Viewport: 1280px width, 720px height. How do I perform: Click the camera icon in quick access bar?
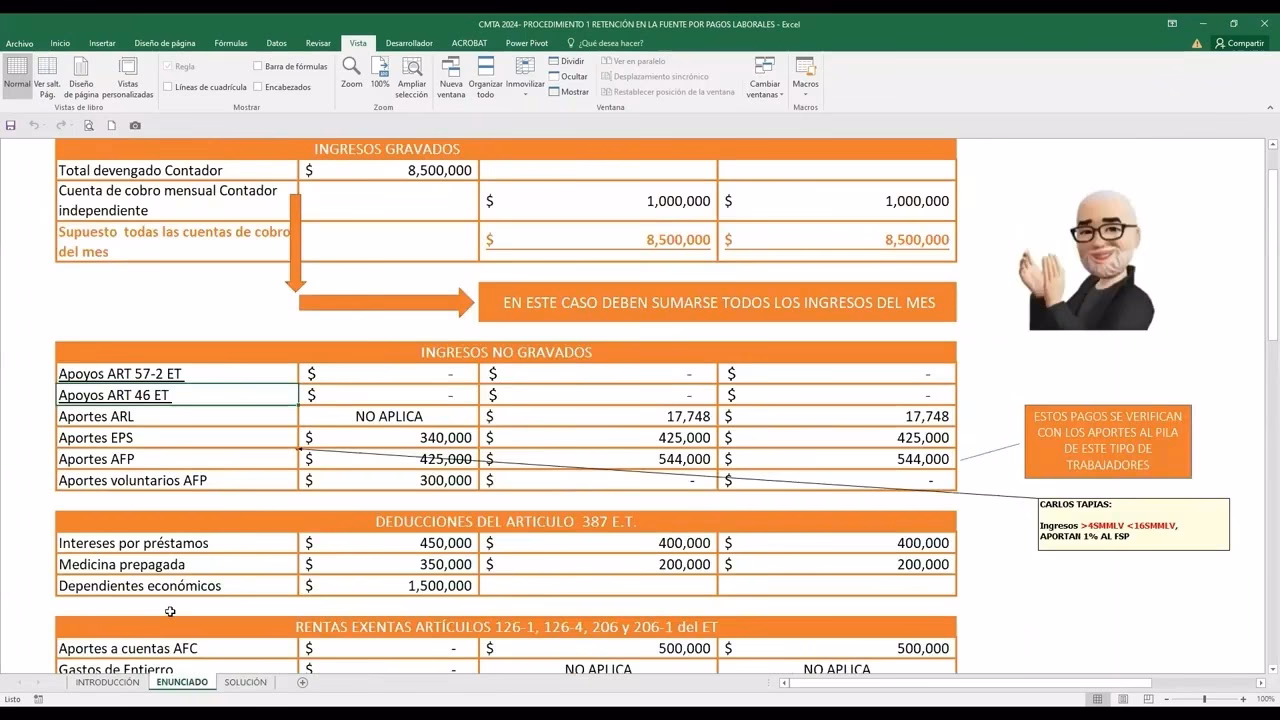coord(135,126)
